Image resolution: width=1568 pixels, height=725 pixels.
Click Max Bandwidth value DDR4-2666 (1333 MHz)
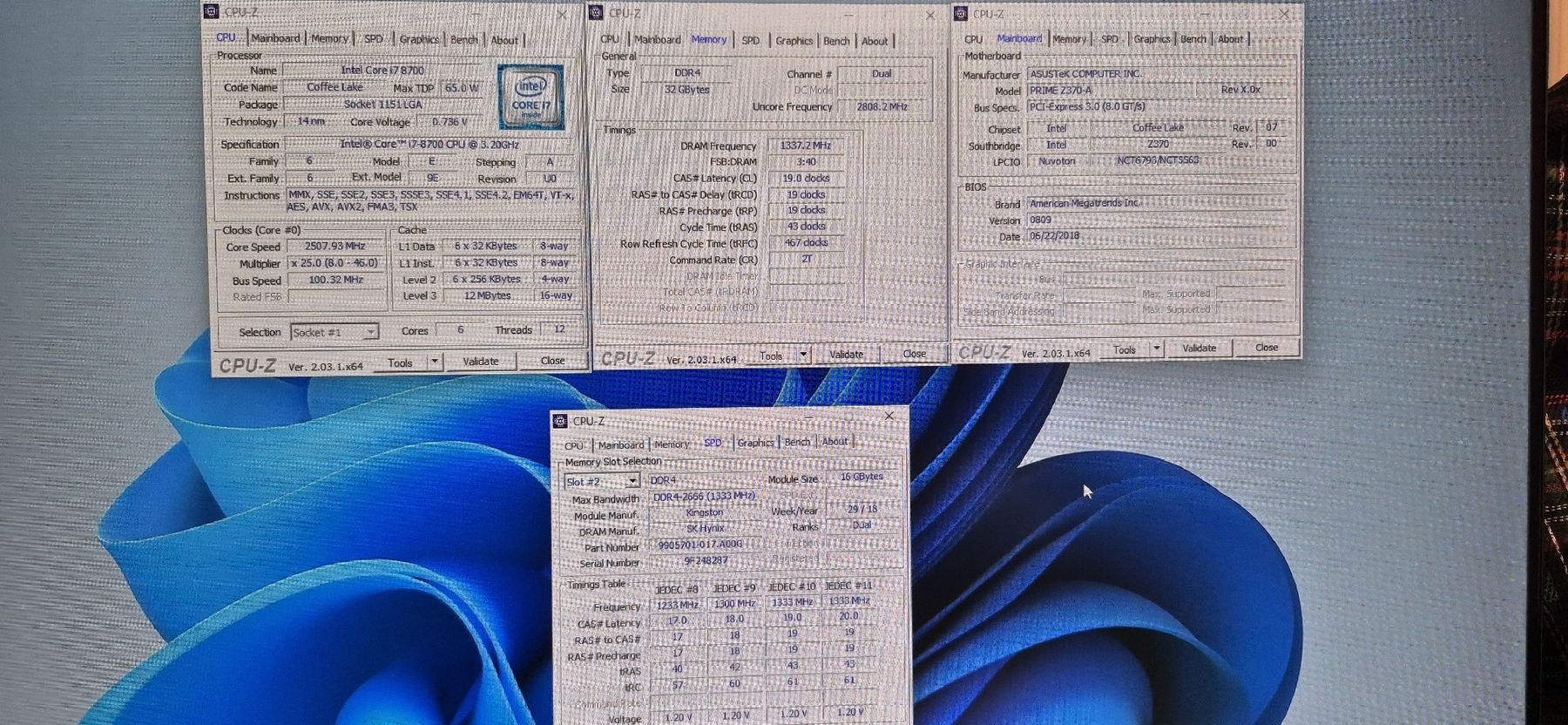(x=704, y=497)
